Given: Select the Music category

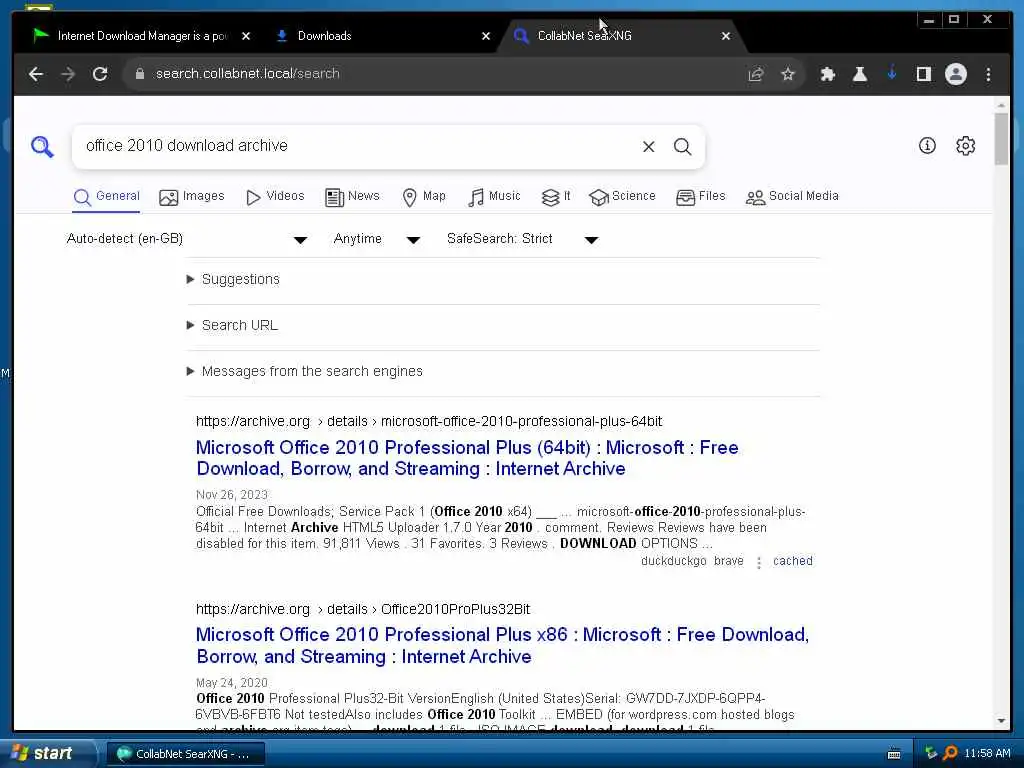Looking at the screenshot, I should coord(494,196).
